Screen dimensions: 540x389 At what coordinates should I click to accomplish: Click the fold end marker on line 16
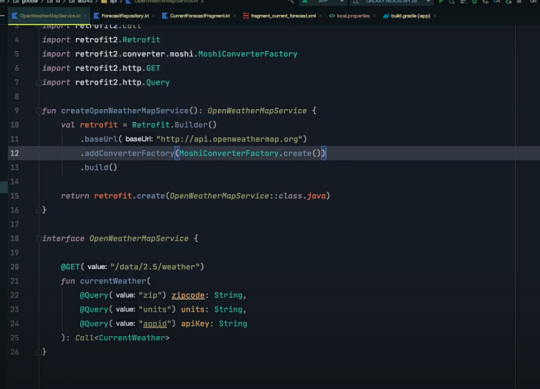coord(39,210)
